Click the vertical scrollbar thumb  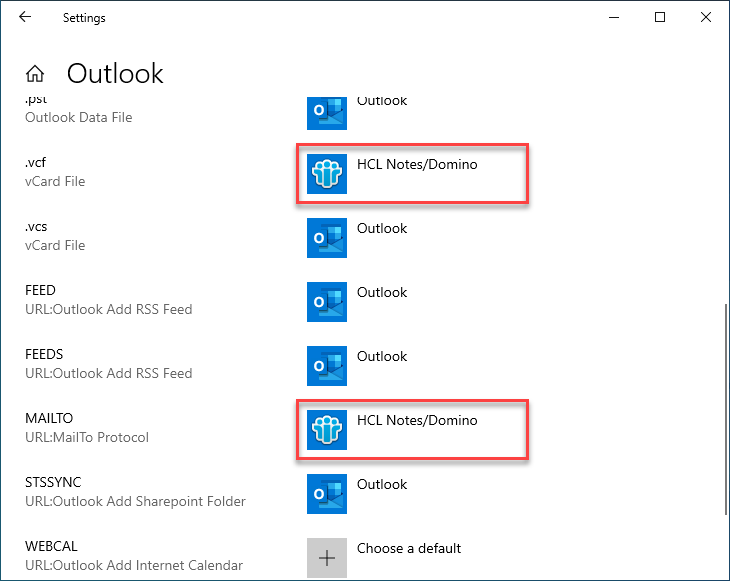click(724, 410)
